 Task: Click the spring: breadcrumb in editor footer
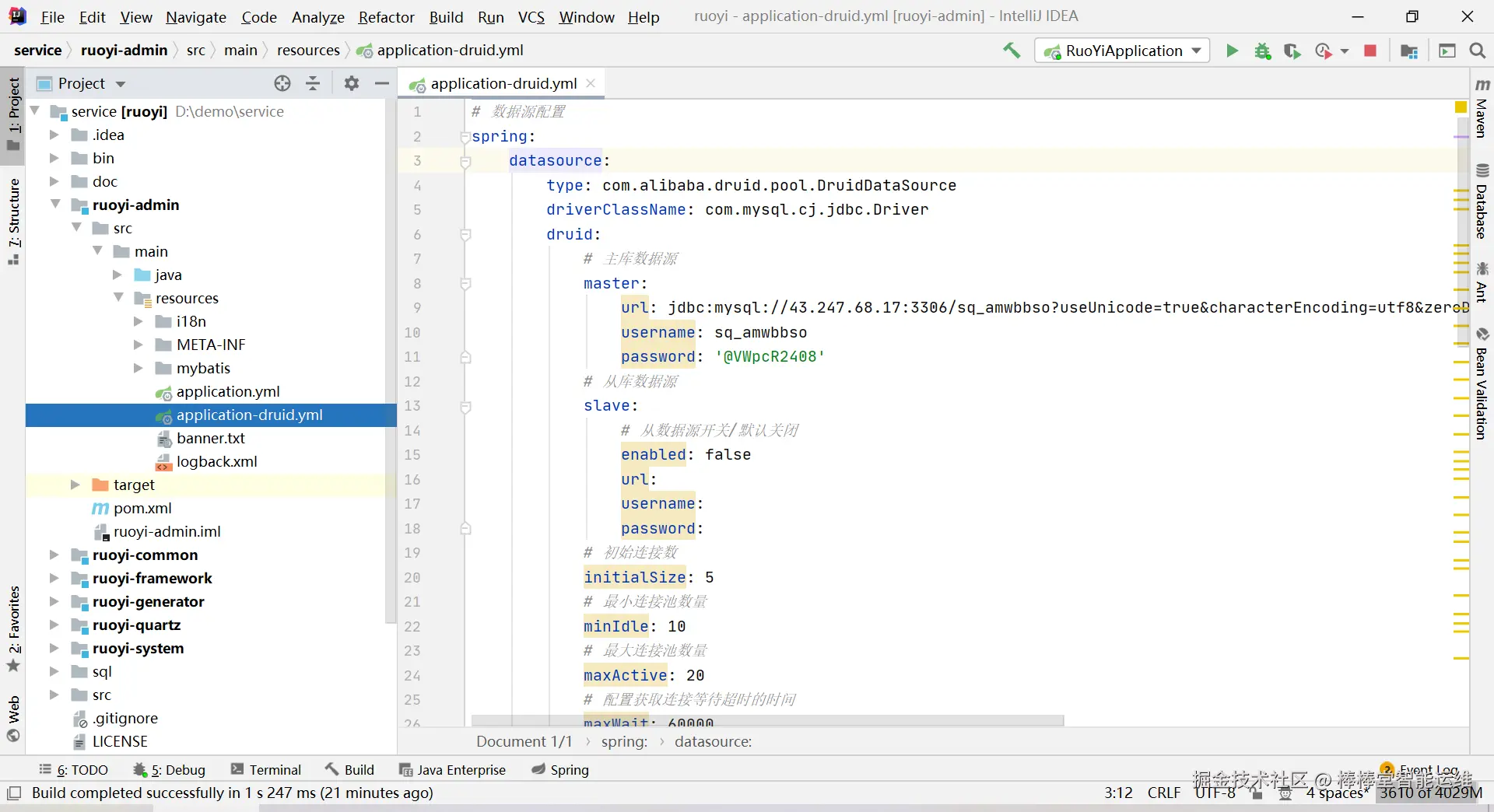[624, 741]
